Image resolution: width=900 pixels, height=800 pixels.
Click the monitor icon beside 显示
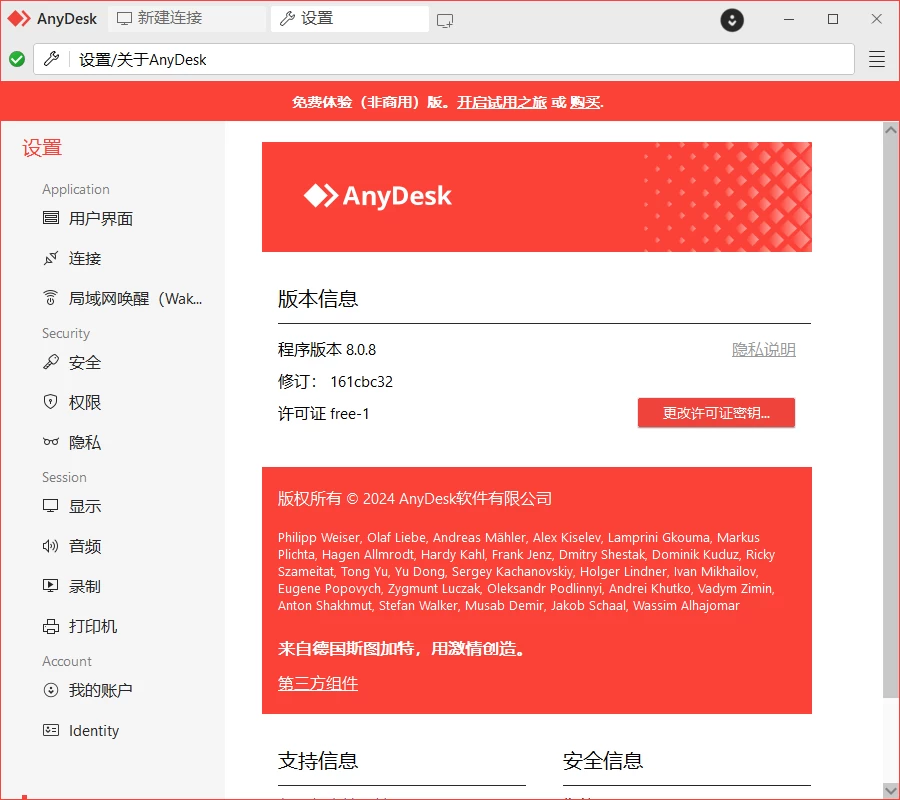coord(51,506)
